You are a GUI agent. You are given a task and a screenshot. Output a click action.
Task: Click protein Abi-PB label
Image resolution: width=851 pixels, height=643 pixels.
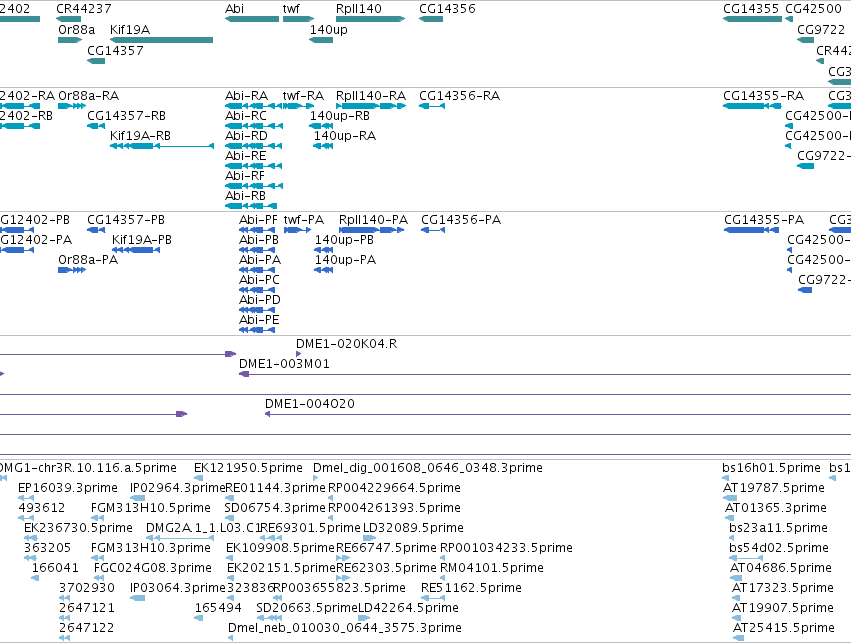(x=259, y=240)
